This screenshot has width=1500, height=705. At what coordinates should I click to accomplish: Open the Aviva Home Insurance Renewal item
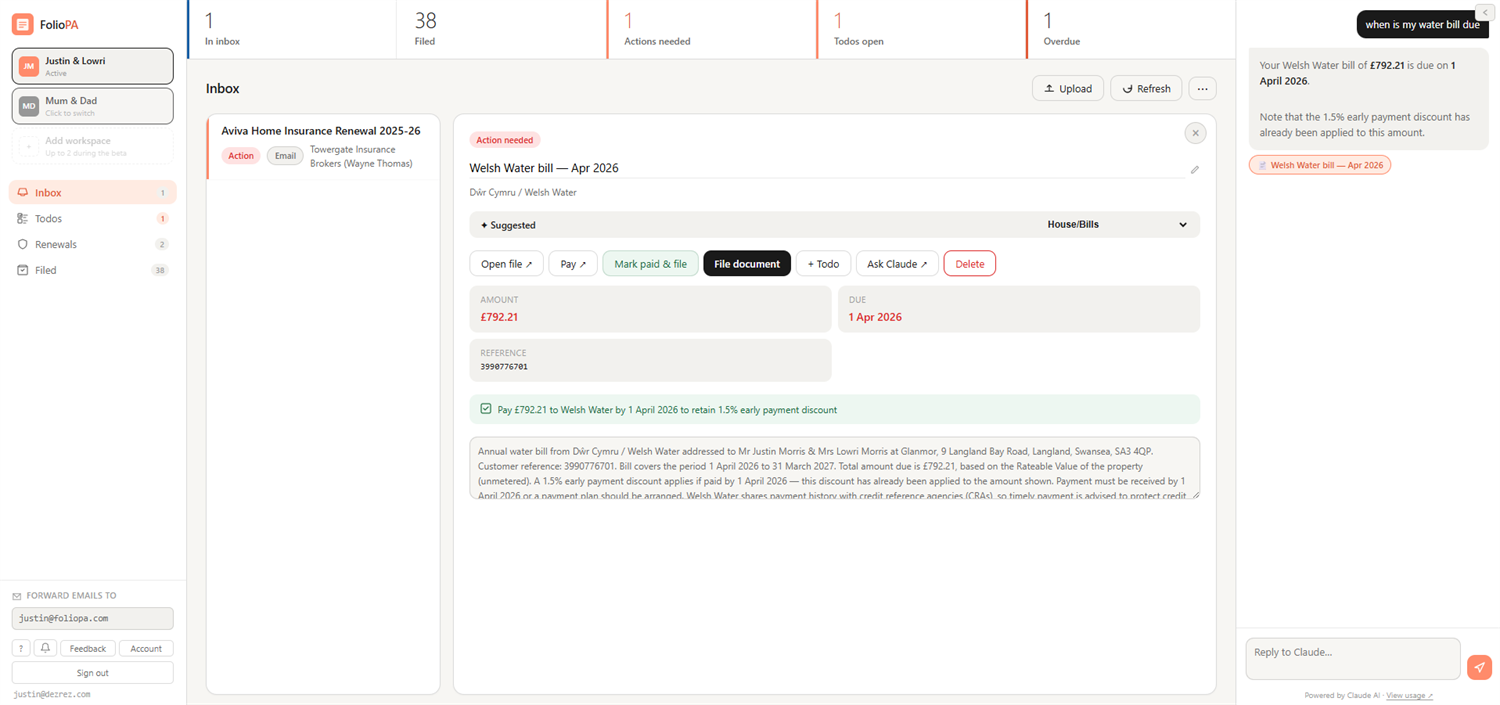pos(323,146)
